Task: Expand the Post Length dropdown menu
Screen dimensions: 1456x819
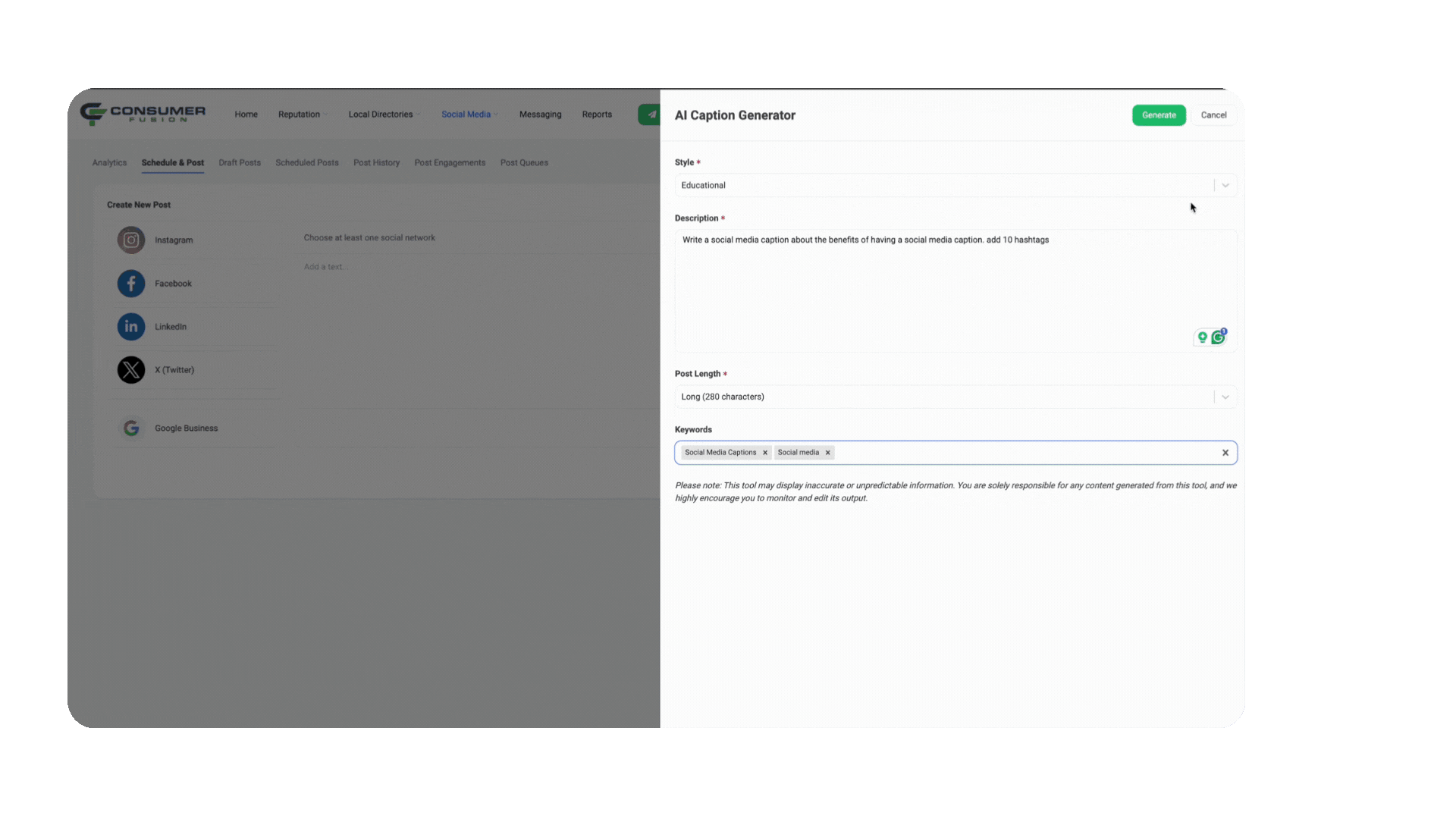Action: pyautogui.click(x=1224, y=396)
